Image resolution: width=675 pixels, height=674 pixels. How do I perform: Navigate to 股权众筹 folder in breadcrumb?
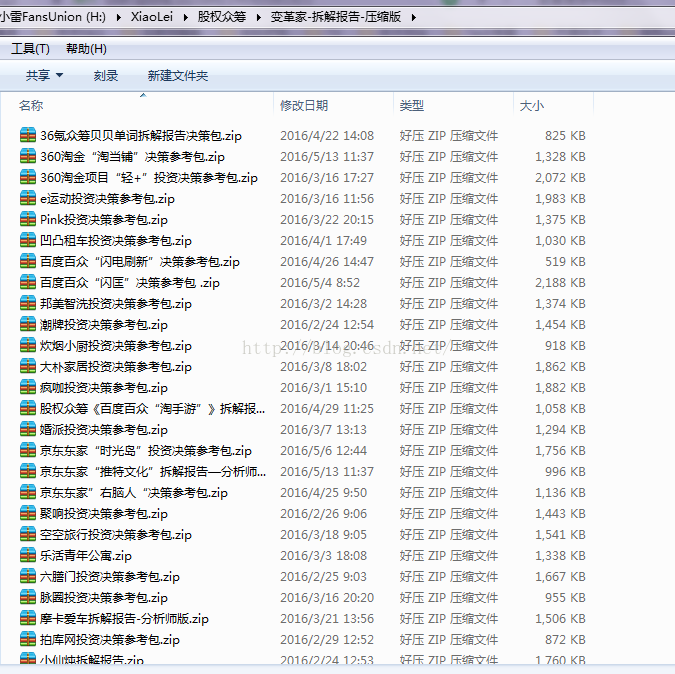[x=222, y=17]
